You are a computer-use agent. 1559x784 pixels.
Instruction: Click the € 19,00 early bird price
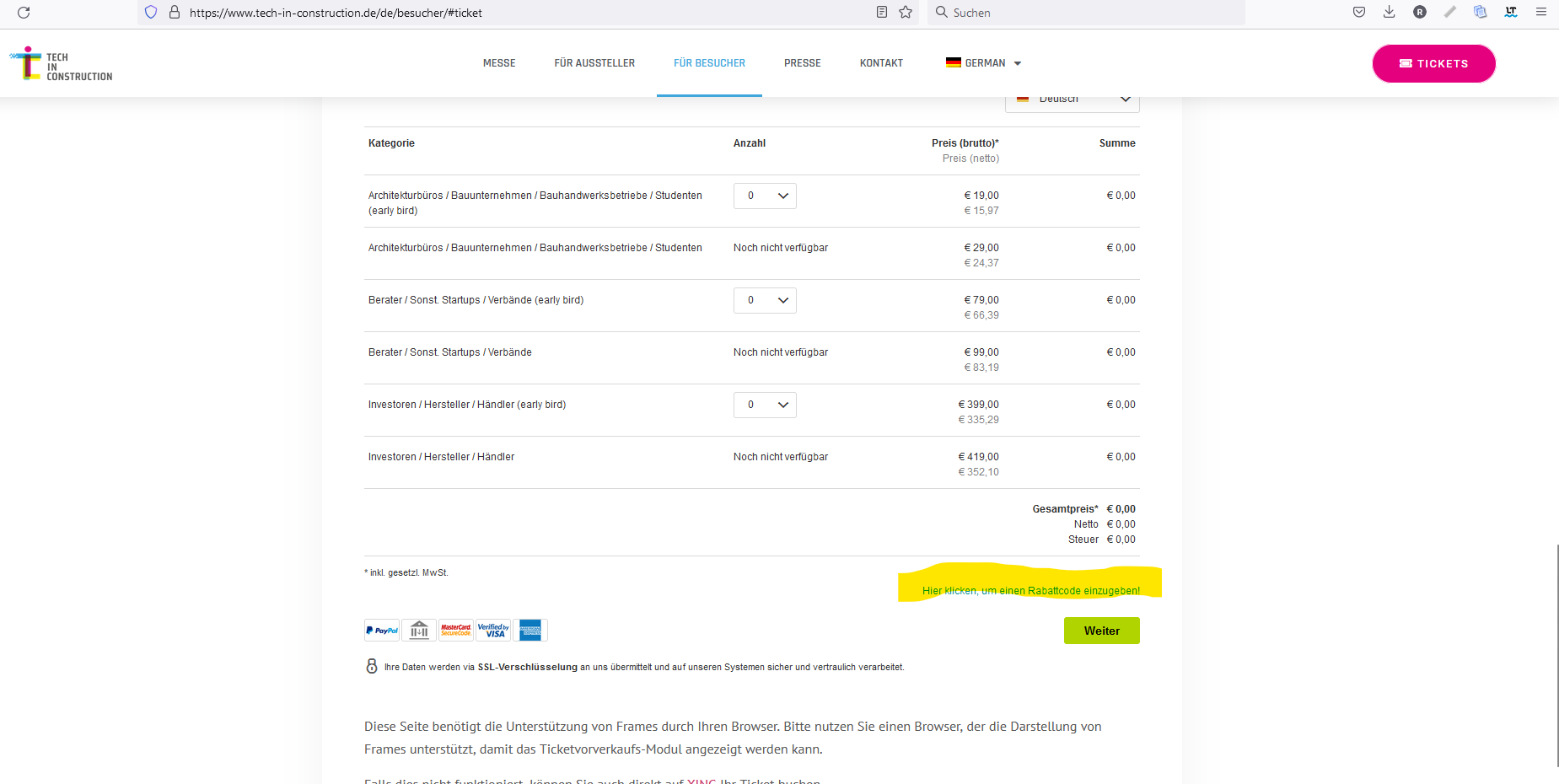click(x=981, y=196)
